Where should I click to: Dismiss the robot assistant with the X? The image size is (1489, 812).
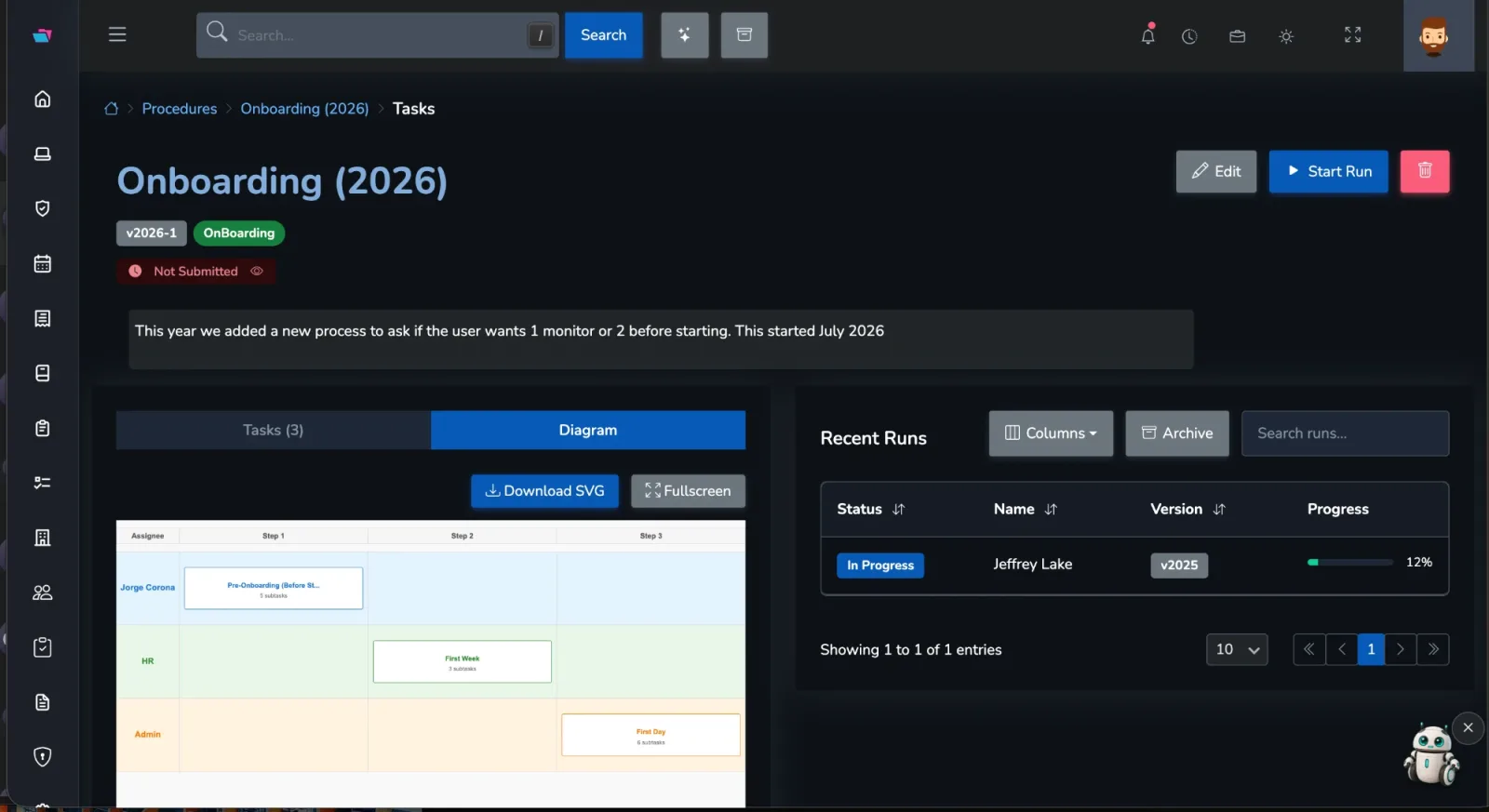point(1468,727)
